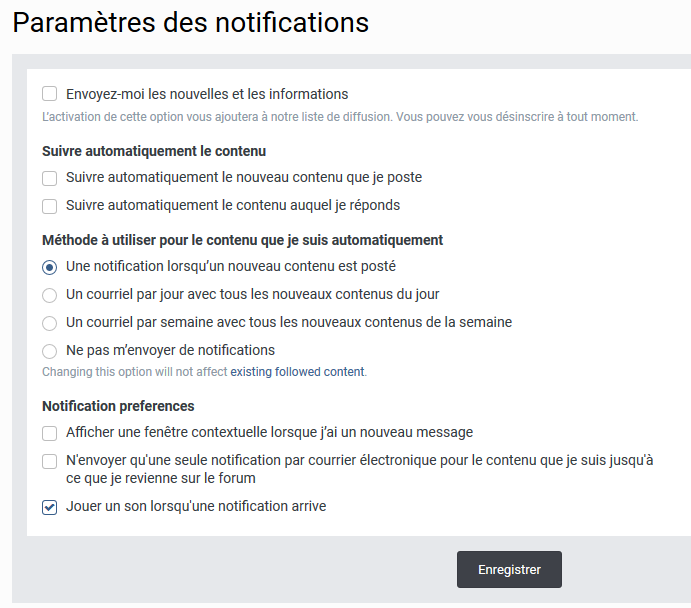Viewport: 691px width, 608px height.
Task: Click the 'Envoyez-moi les nouvelles et les informations' label text
Action: 207,94
